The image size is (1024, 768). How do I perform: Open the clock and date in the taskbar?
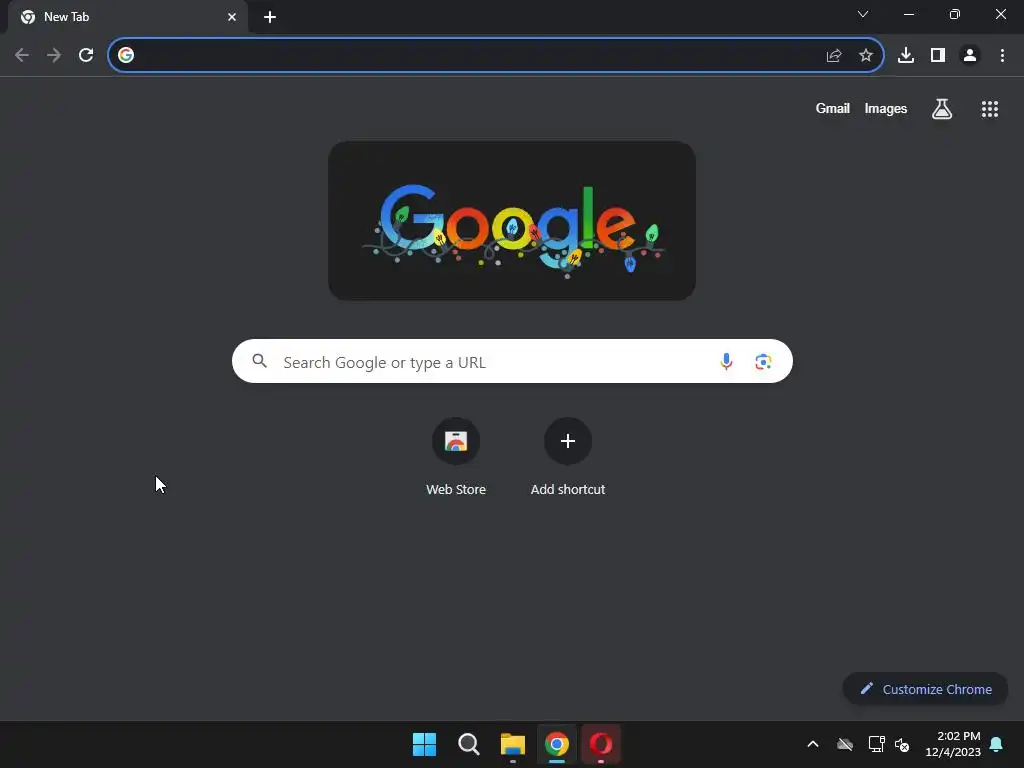953,744
